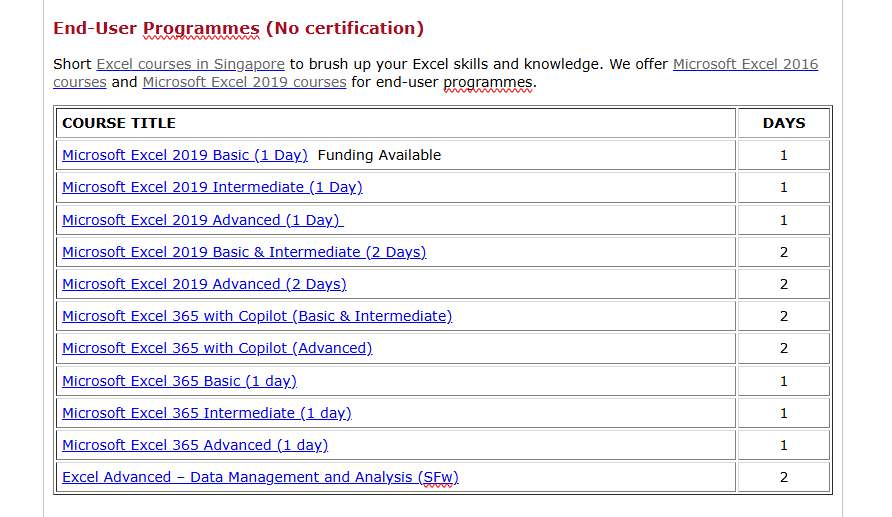Open the Excel courses in Singapore link
The image size is (892, 517).
click(191, 64)
